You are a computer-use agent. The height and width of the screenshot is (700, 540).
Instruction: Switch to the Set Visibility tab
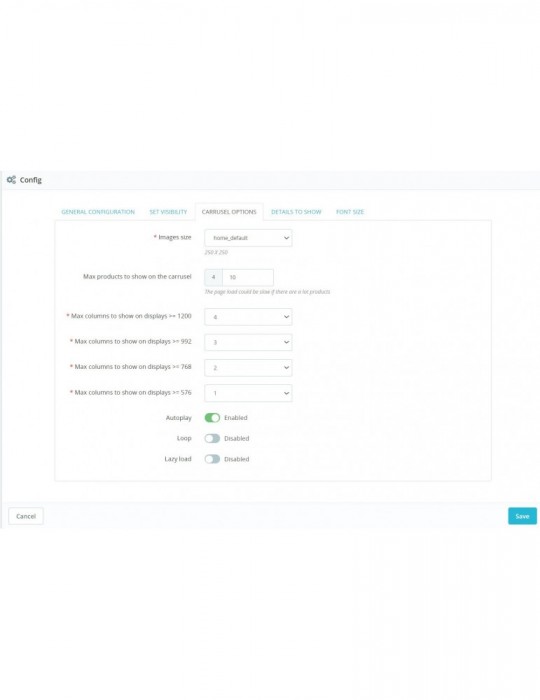[168, 212]
